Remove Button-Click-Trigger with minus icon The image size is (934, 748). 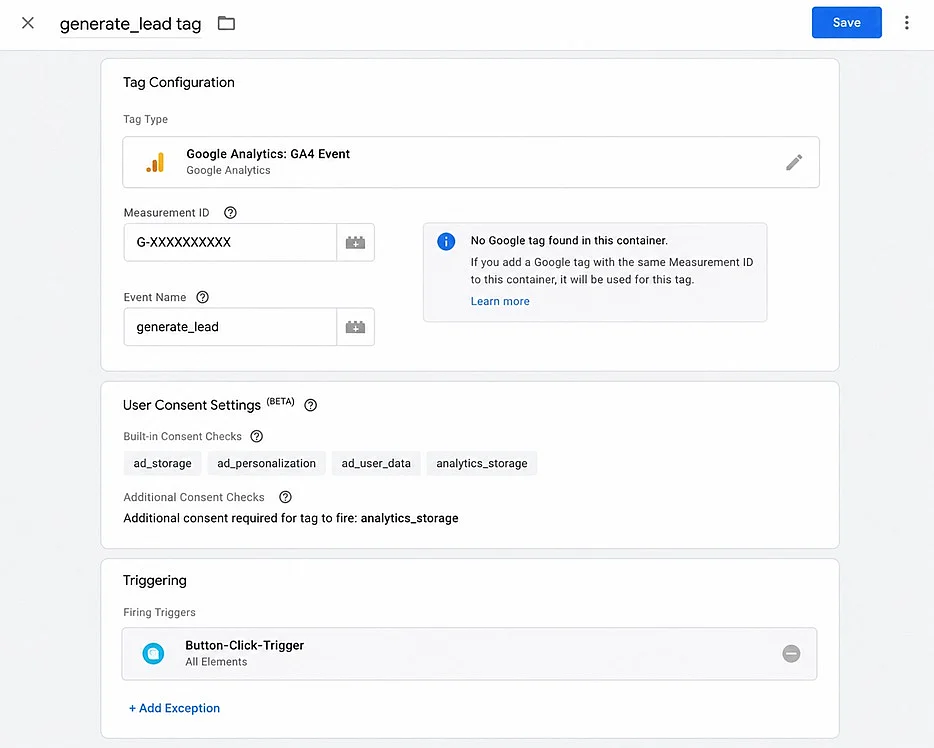click(791, 653)
